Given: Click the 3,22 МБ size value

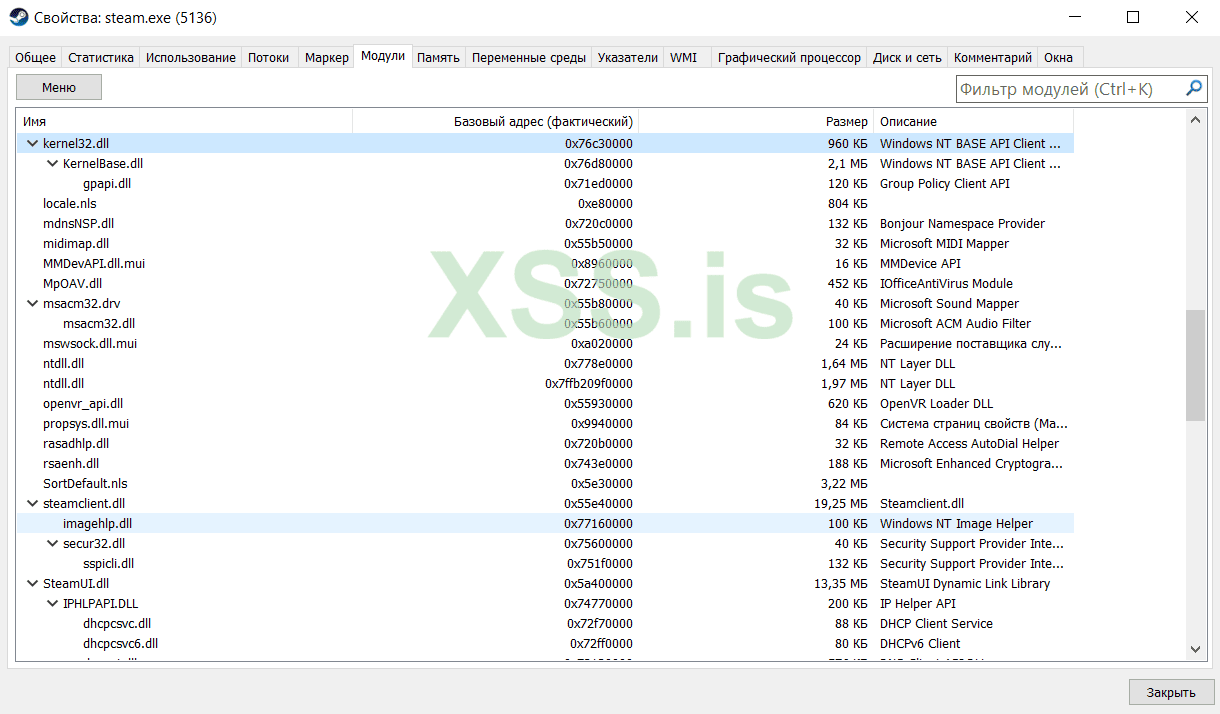Looking at the screenshot, I should pyautogui.click(x=844, y=484).
